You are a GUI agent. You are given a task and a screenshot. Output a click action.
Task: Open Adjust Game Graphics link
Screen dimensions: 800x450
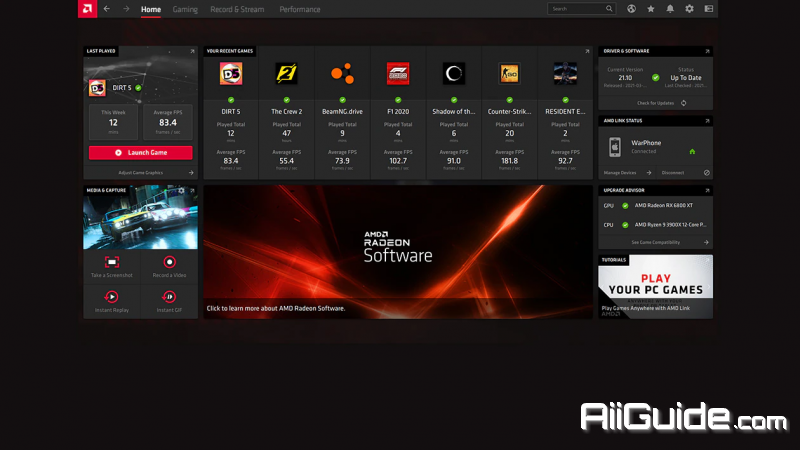140,172
